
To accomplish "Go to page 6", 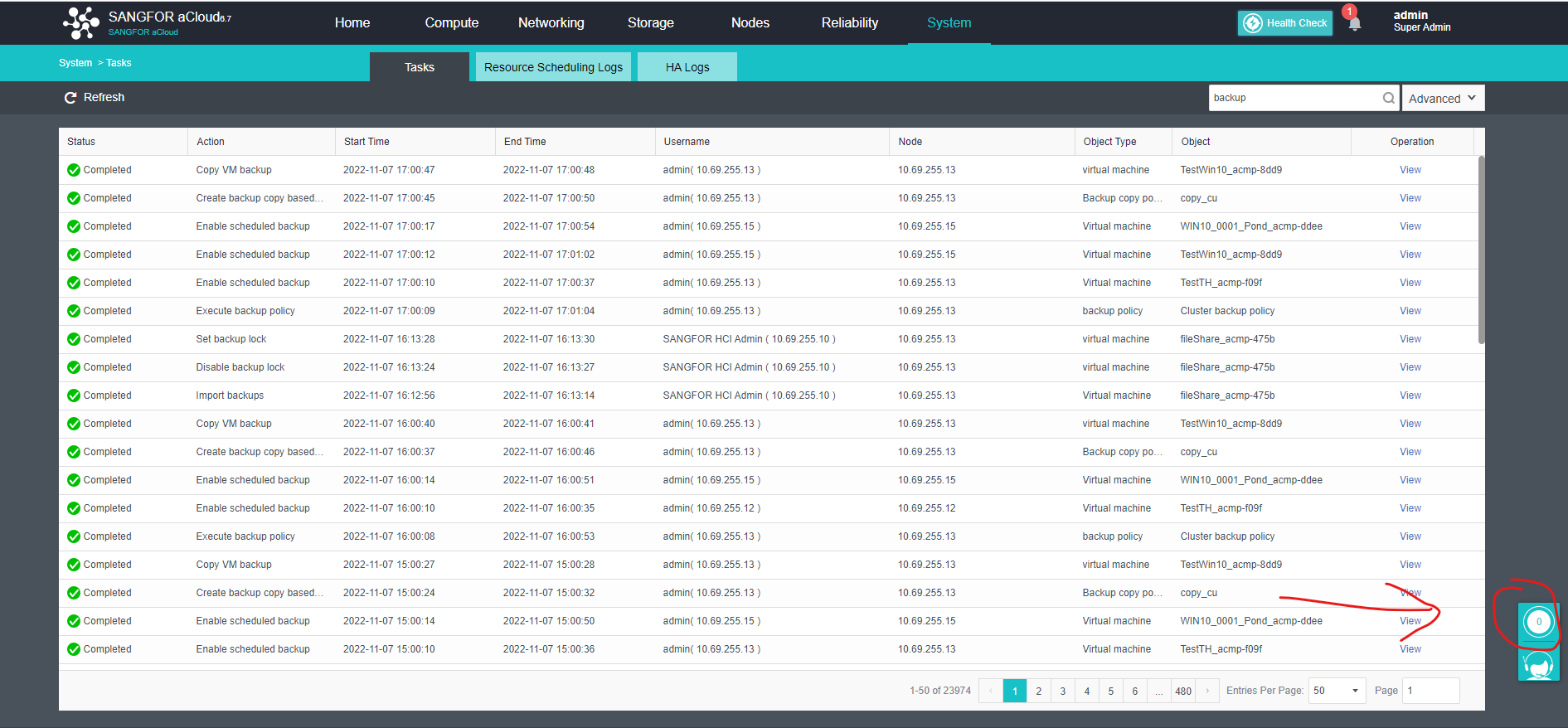I will pyautogui.click(x=1134, y=691).
